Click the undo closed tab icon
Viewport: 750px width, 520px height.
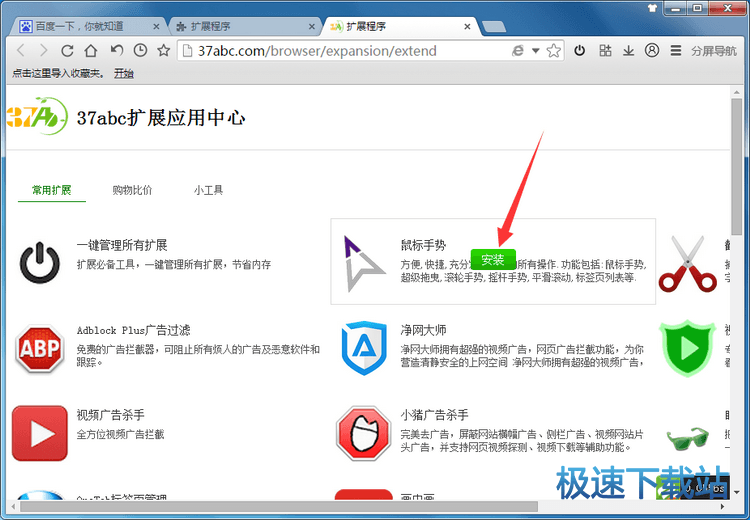click(x=117, y=50)
